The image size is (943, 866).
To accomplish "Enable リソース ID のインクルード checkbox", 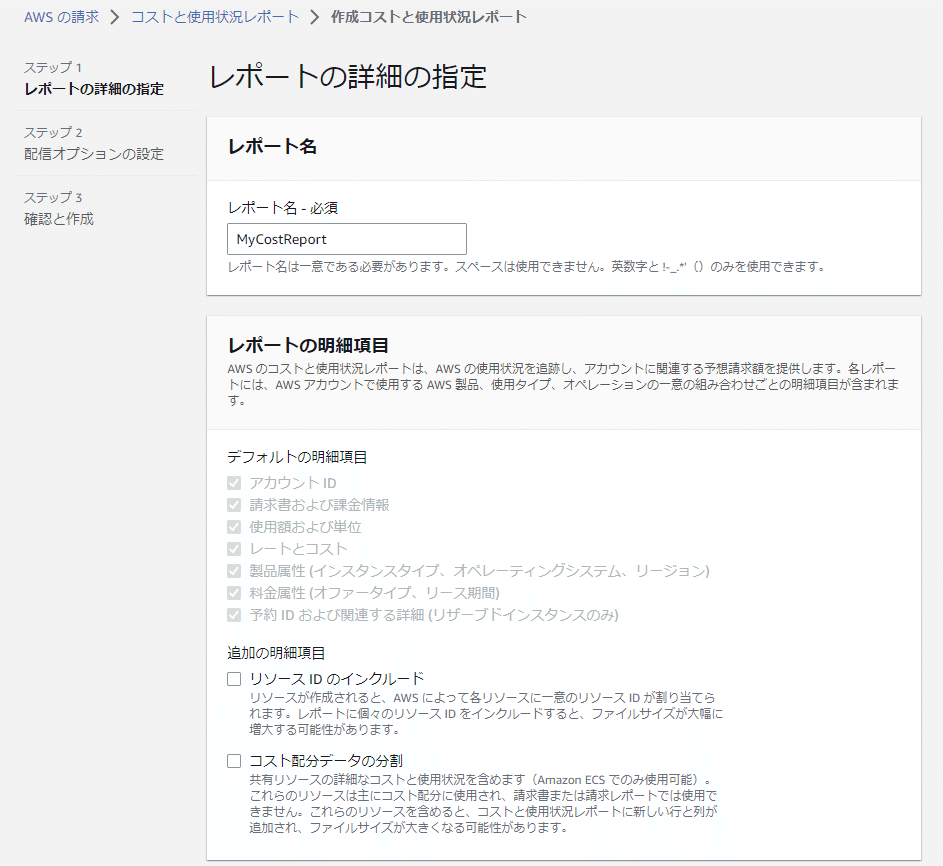I will [234, 679].
